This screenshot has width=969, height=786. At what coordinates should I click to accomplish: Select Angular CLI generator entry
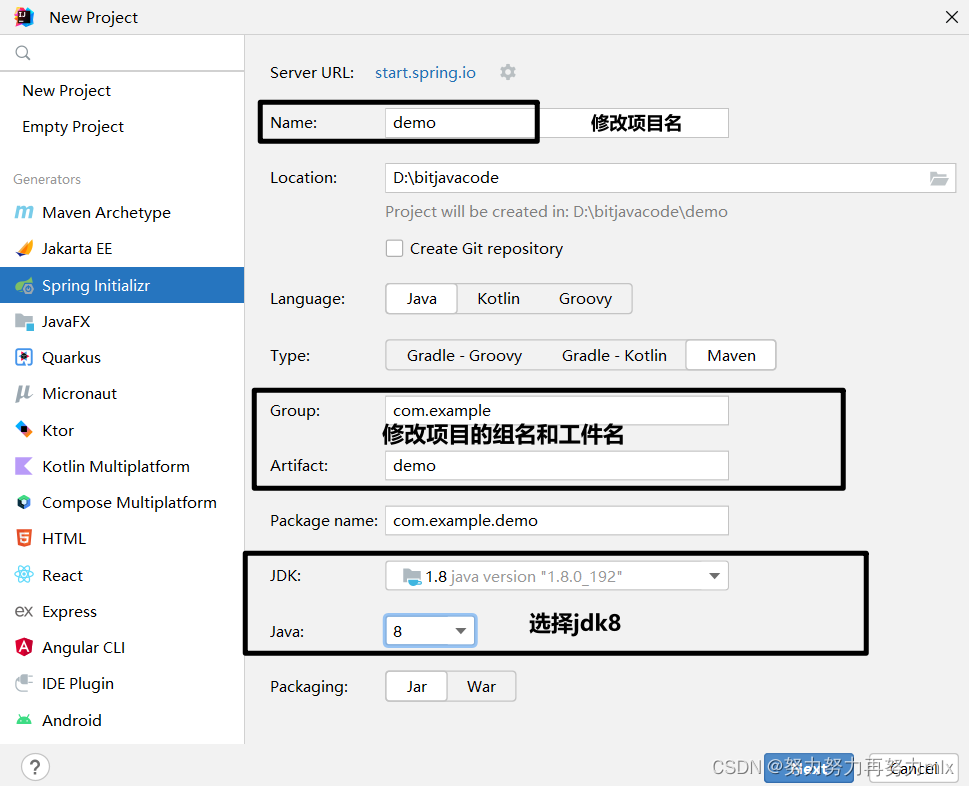coord(122,647)
